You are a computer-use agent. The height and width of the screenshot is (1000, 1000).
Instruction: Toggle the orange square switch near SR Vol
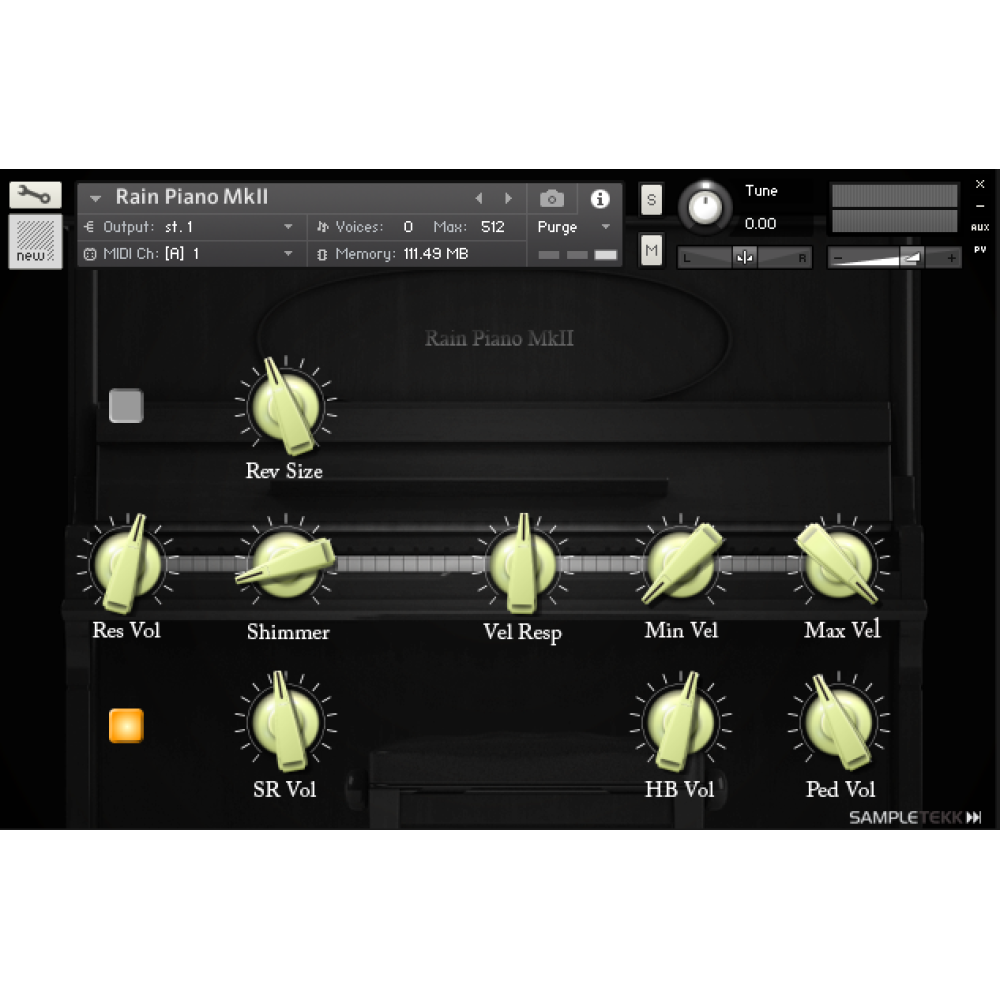tap(126, 725)
